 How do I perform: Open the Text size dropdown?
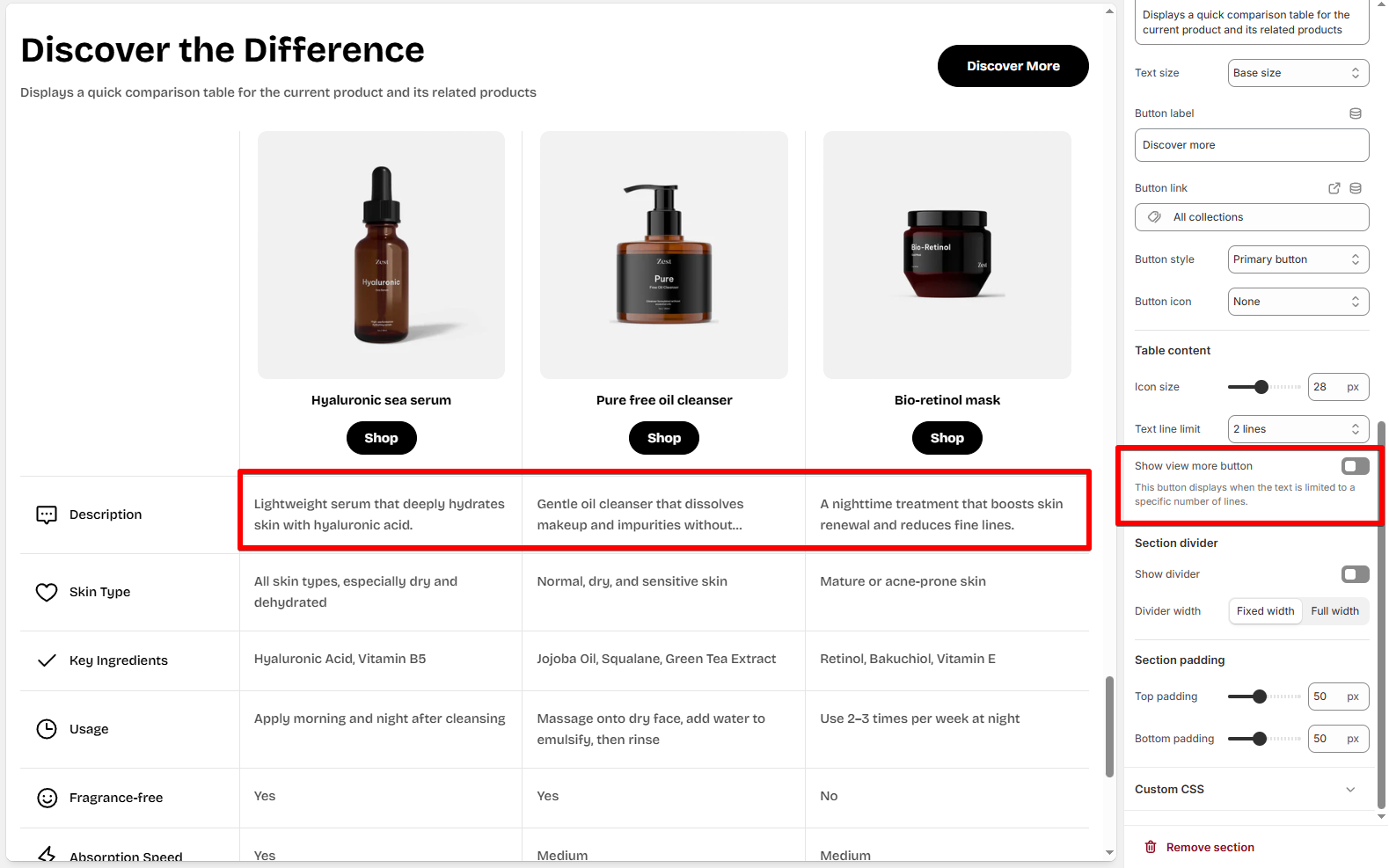point(1298,73)
